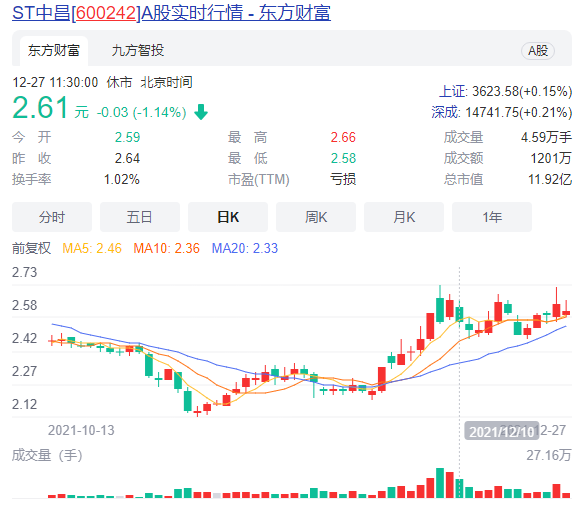Click the 最高 value 2.66
This screenshot has height=507, width=577.
343,137
